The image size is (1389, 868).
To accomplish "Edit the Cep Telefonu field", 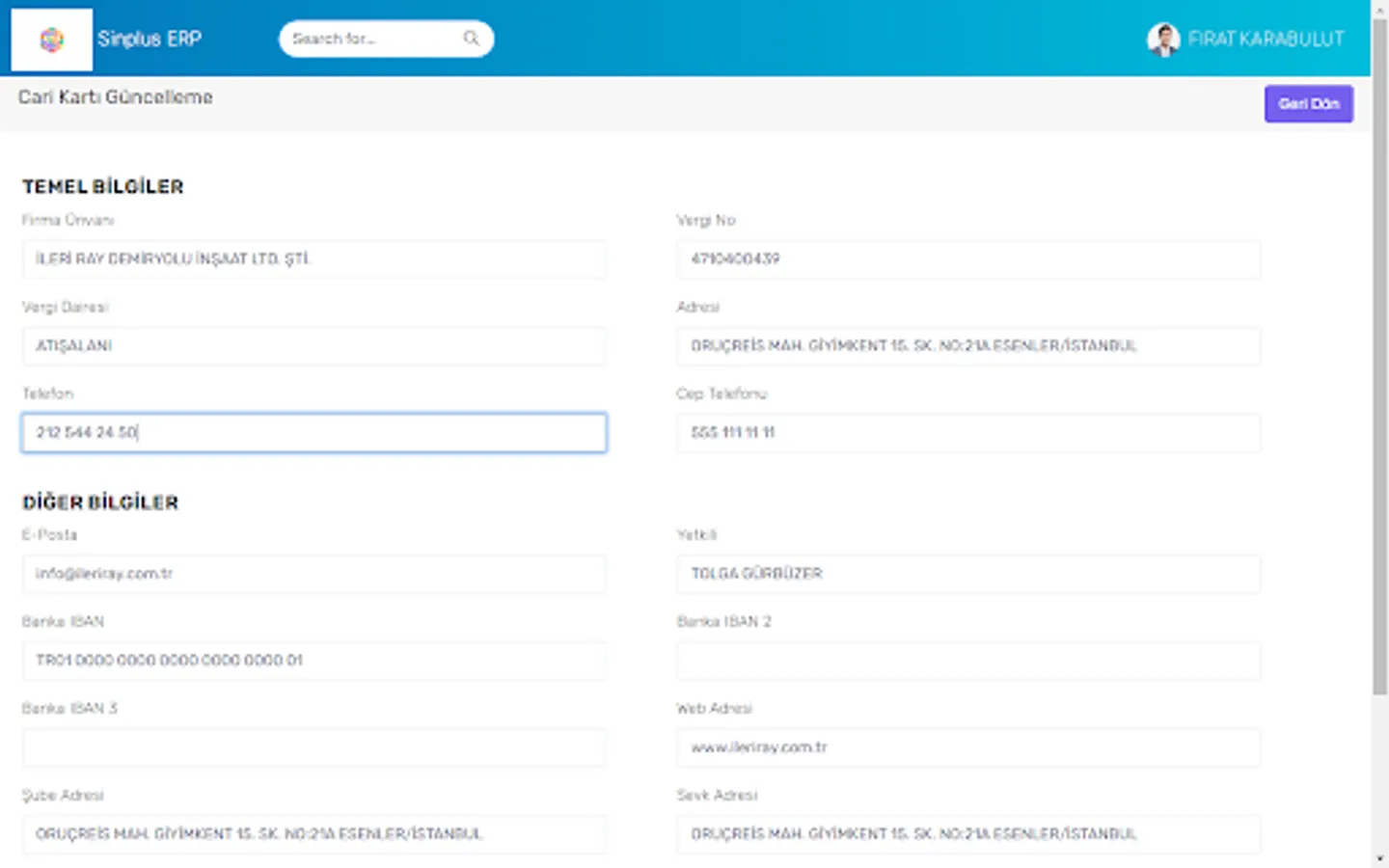I will pos(968,433).
